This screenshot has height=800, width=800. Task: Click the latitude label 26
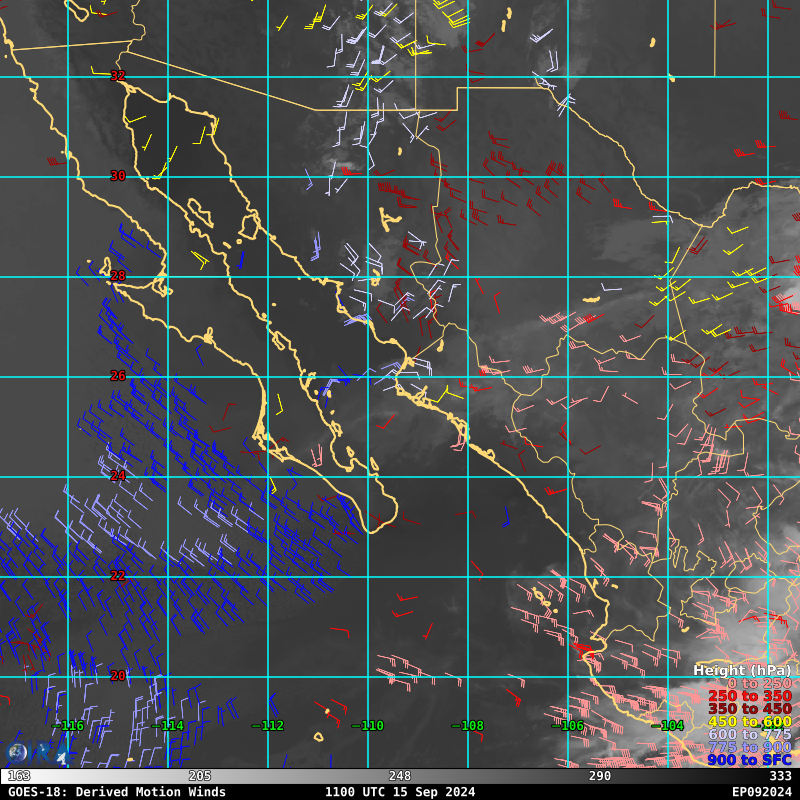coord(118,376)
